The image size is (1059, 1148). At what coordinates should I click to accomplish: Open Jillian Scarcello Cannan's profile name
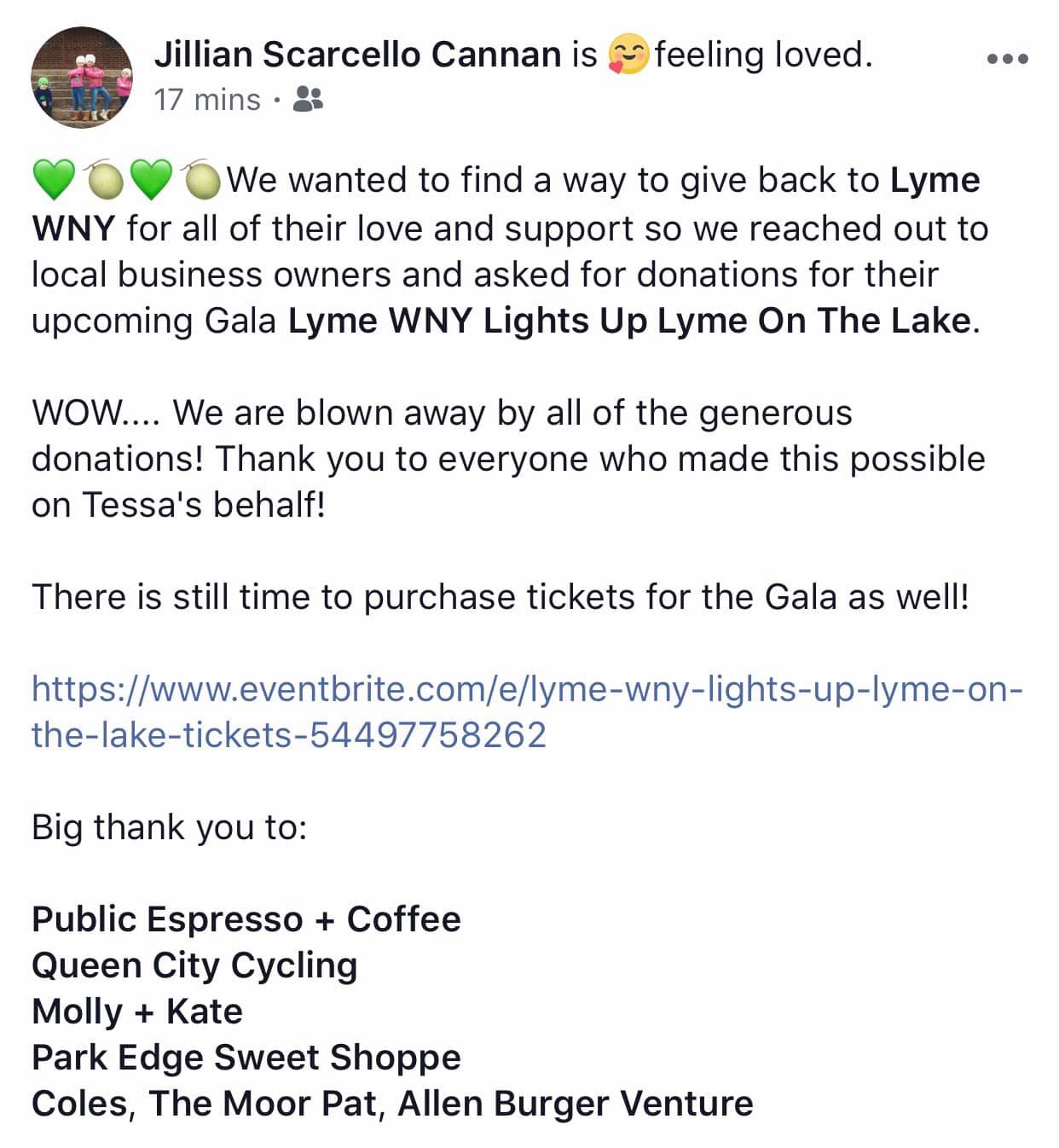pos(357,55)
